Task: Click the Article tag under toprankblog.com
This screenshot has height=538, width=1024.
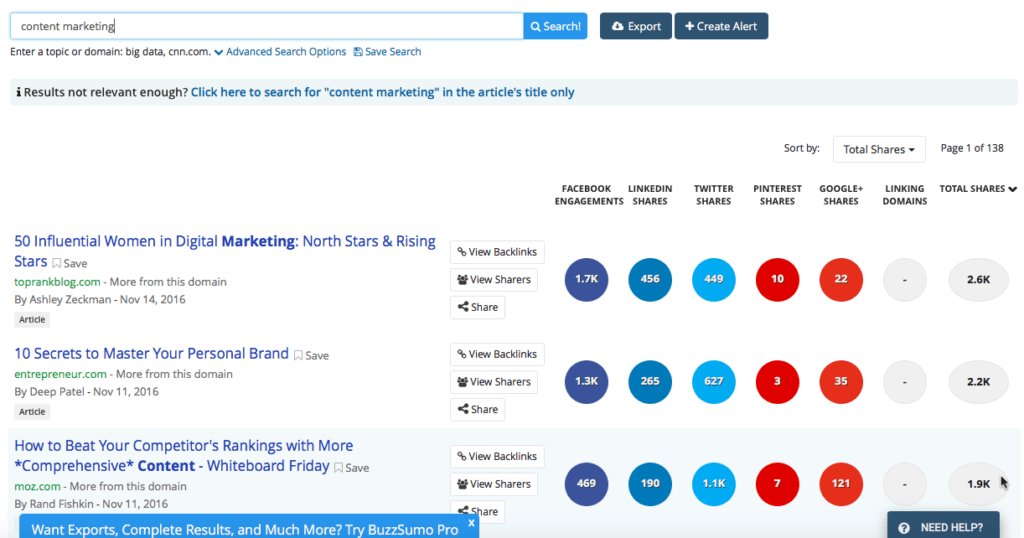Action: pyautogui.click(x=32, y=319)
